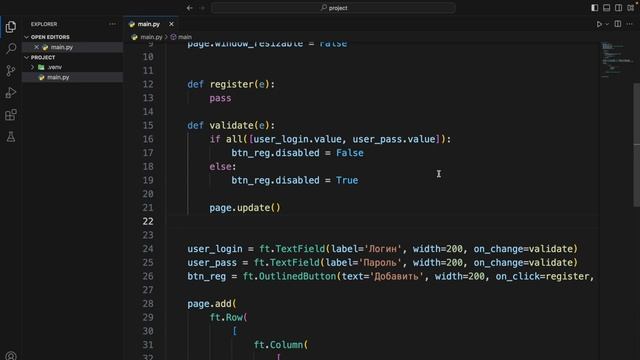Go back using the navigation arrow
This screenshot has width=640, height=360.
(189, 8)
